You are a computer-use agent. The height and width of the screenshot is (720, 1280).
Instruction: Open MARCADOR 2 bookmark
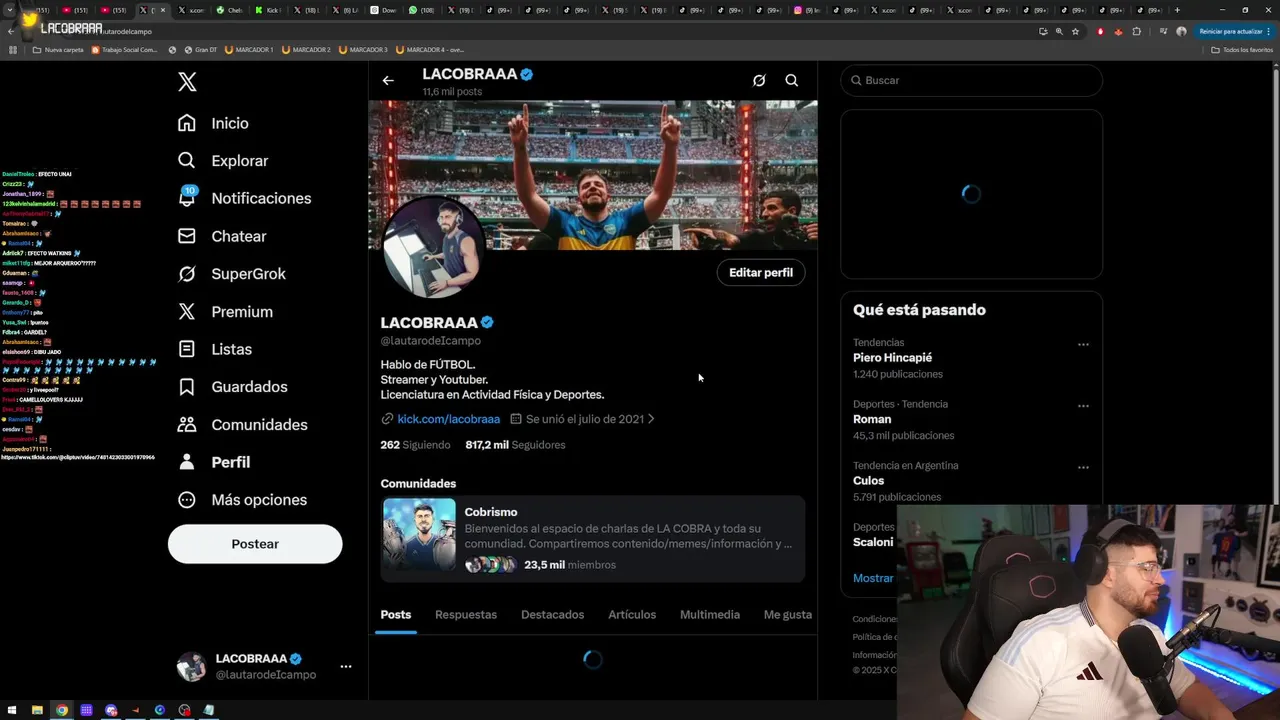click(306, 49)
